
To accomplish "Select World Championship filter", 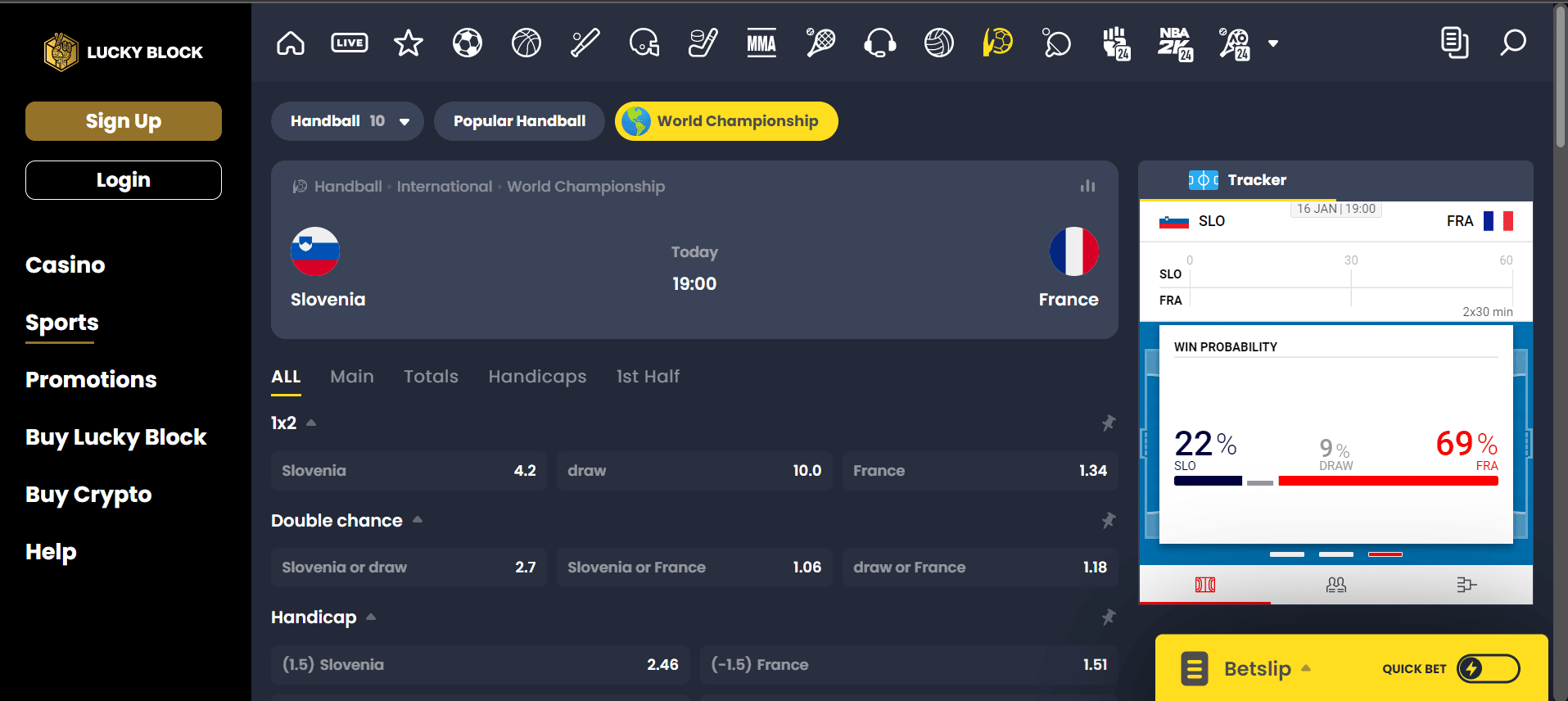I will (x=726, y=121).
